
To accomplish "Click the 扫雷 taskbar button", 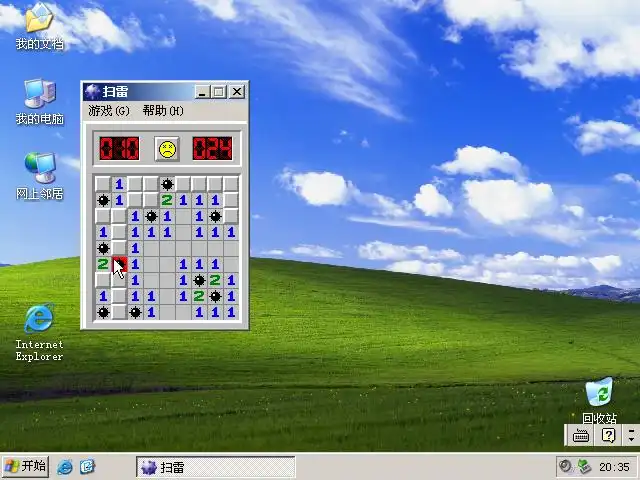I will [x=215, y=467].
